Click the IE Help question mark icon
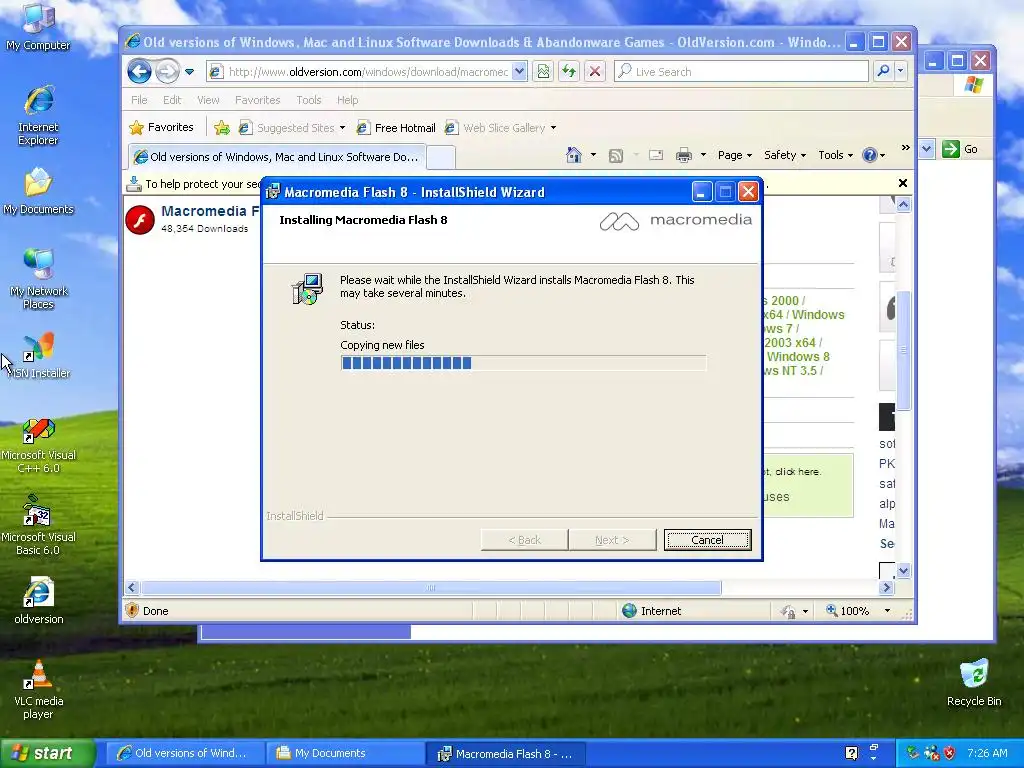The height and width of the screenshot is (768, 1024). tap(869, 155)
